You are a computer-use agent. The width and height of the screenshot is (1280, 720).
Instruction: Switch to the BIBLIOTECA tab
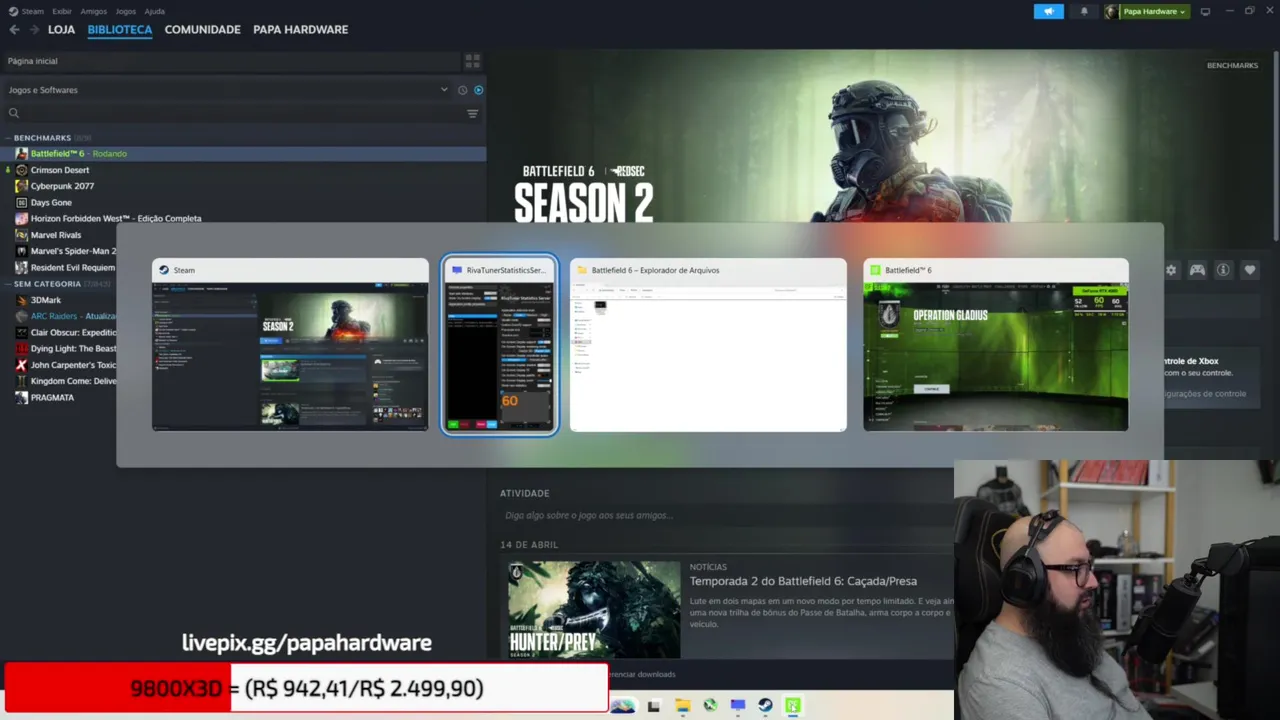coord(120,30)
